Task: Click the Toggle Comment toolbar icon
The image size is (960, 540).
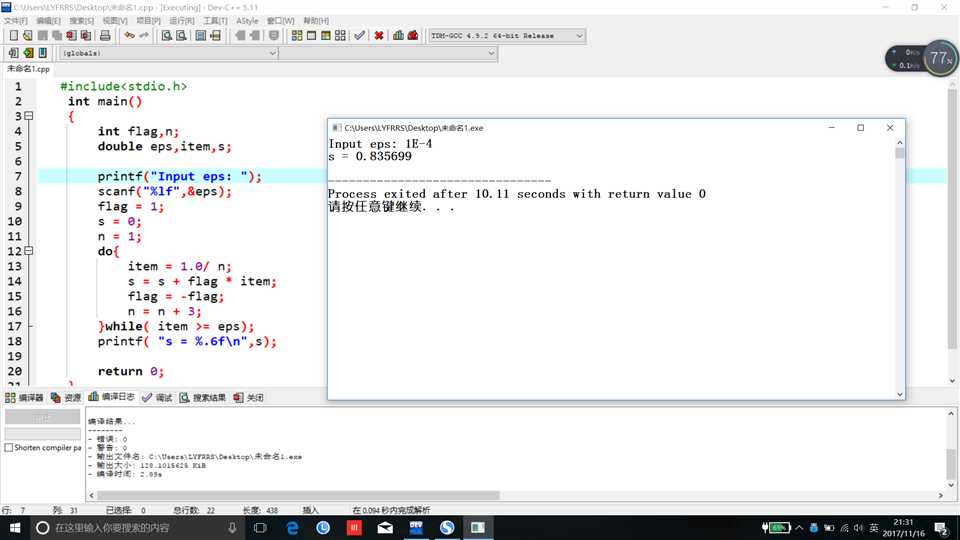Action: [274, 36]
